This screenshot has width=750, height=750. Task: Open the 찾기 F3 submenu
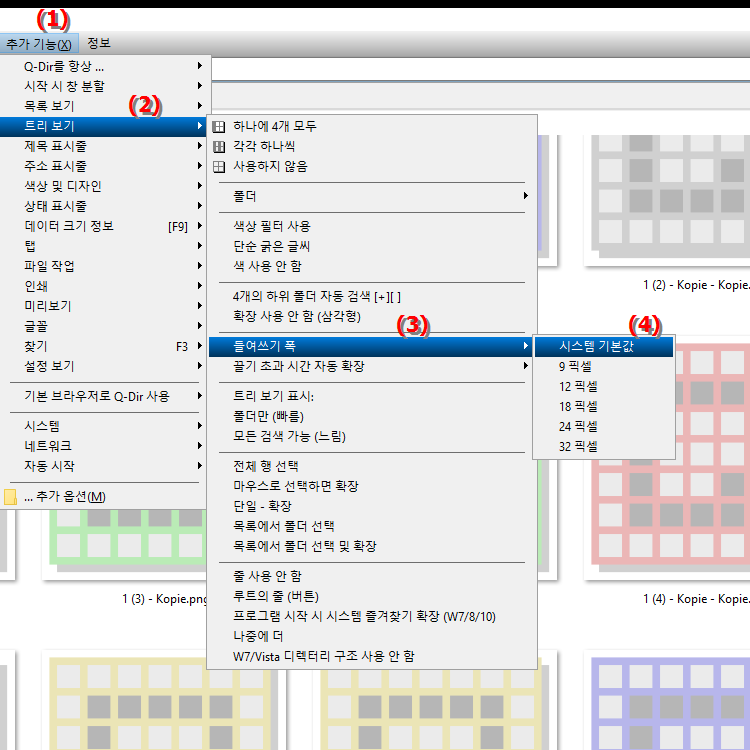pyautogui.click(x=103, y=346)
